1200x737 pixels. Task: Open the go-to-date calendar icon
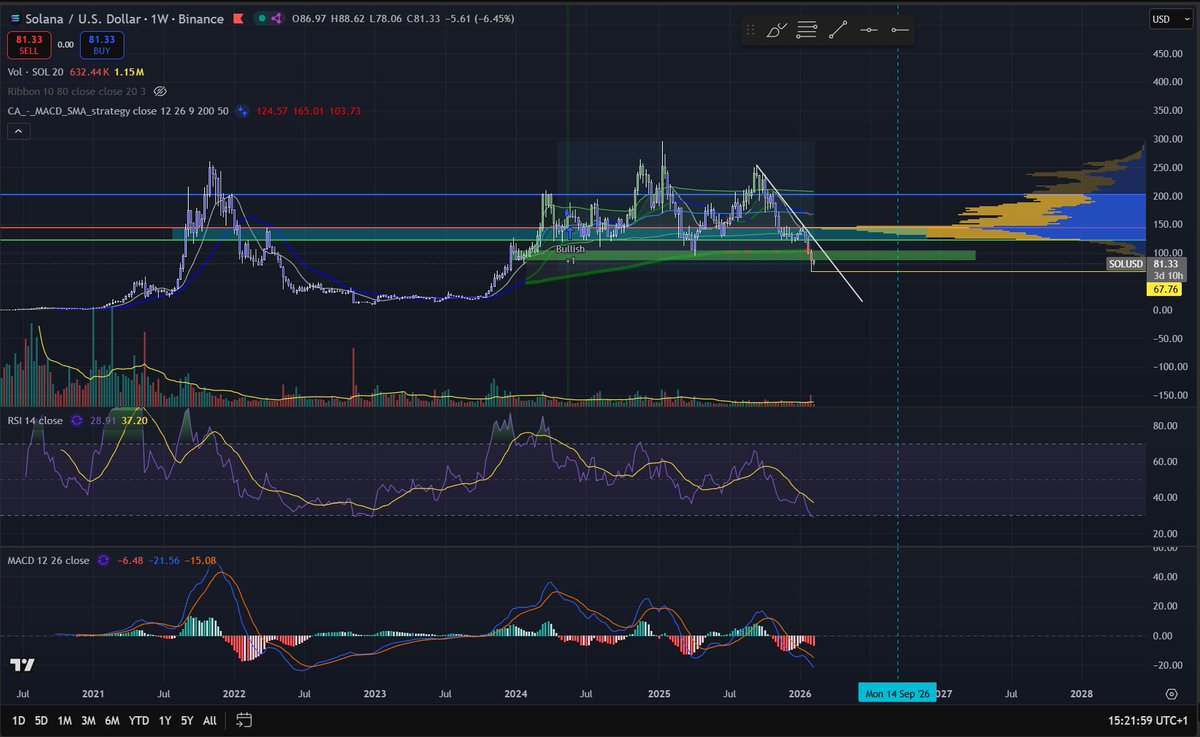244,720
